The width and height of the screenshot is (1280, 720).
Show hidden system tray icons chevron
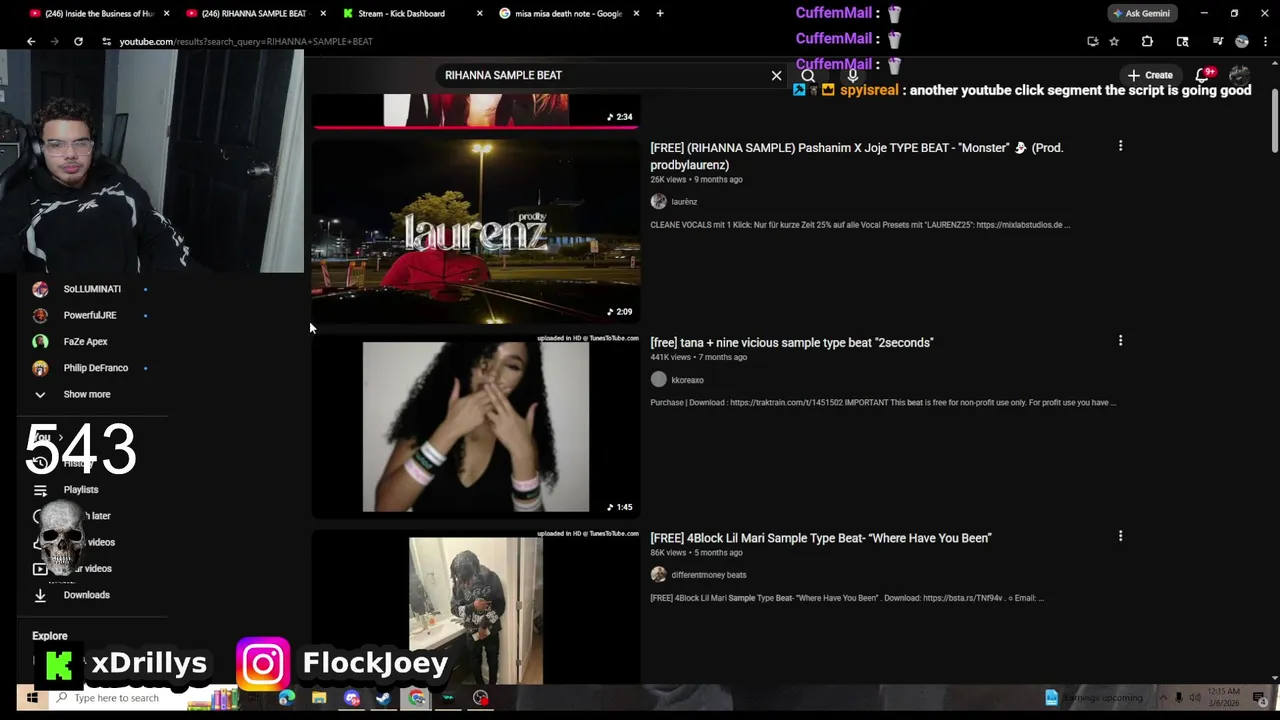pos(1162,698)
